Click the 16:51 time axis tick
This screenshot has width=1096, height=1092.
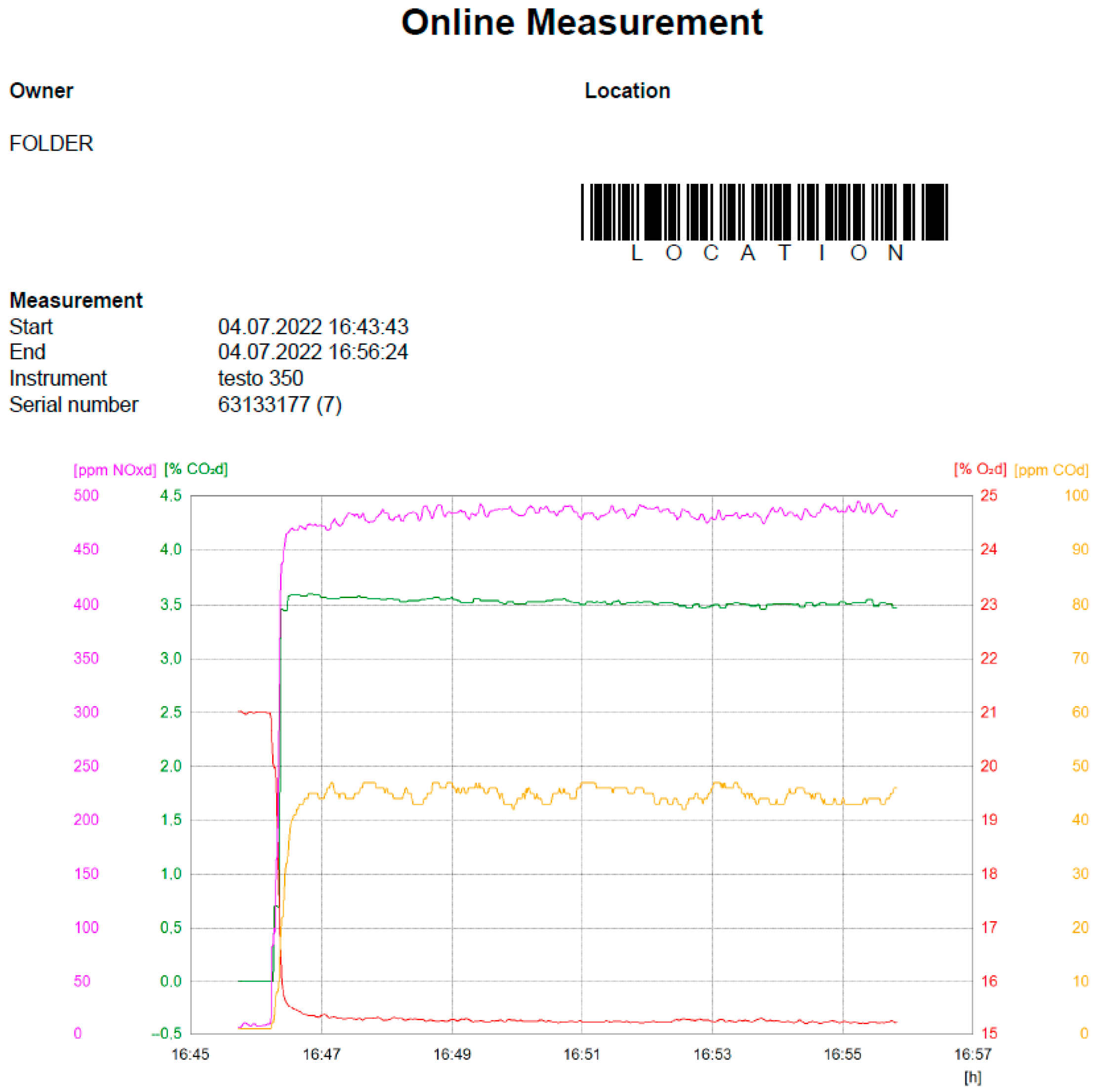tap(581, 1054)
